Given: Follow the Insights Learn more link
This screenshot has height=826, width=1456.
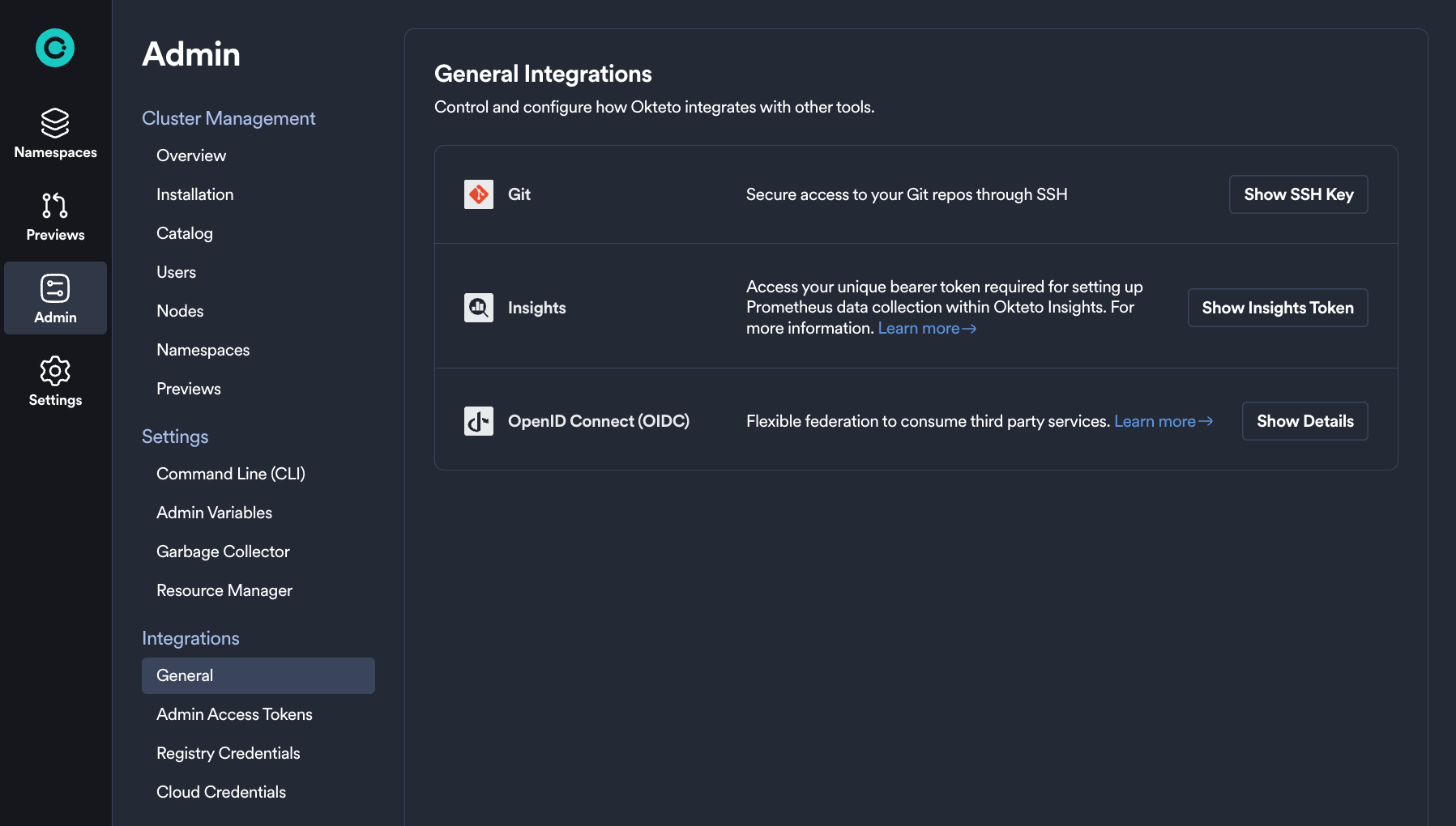Looking at the screenshot, I should [926, 329].
